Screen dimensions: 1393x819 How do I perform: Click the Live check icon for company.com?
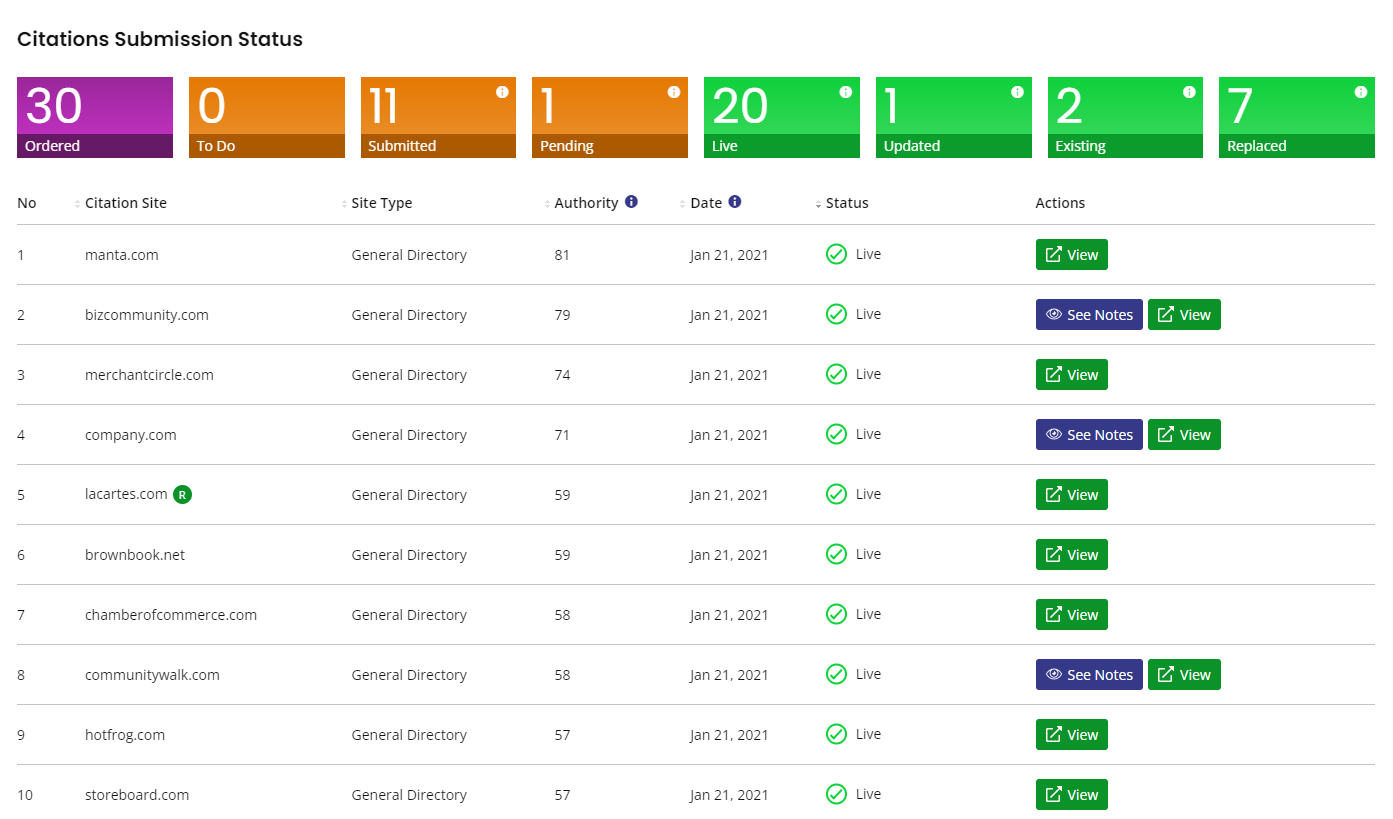point(836,434)
